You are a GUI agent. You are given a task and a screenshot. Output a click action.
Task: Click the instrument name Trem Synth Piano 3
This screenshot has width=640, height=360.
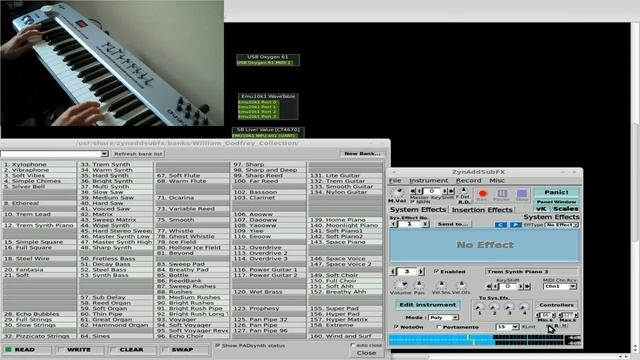531,271
